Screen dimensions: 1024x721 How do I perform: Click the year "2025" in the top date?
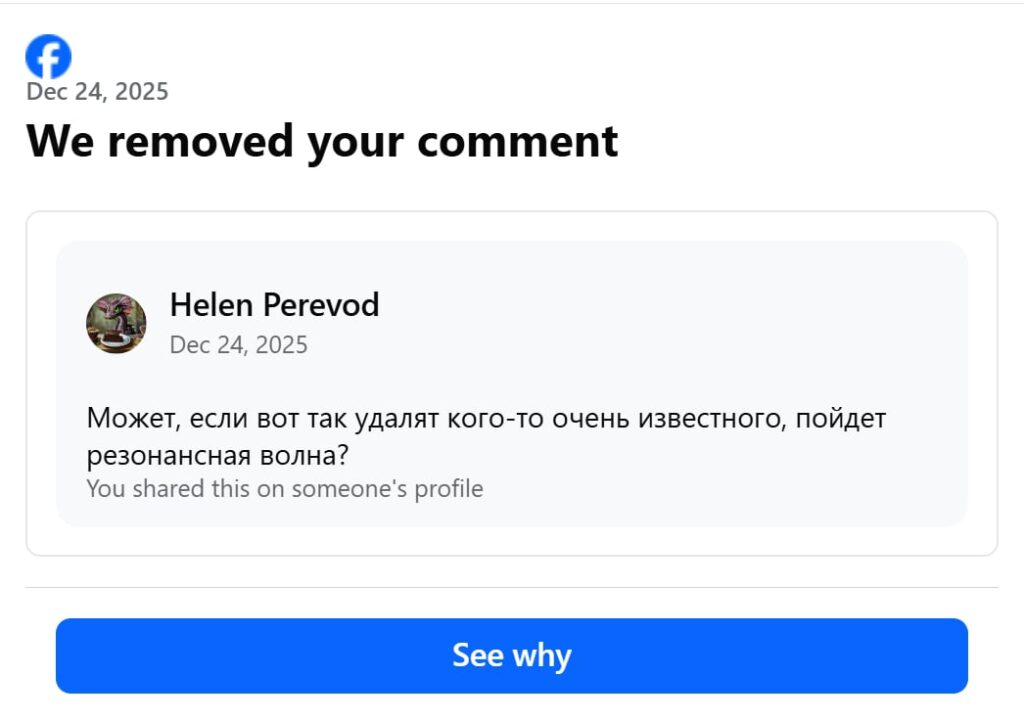[141, 92]
